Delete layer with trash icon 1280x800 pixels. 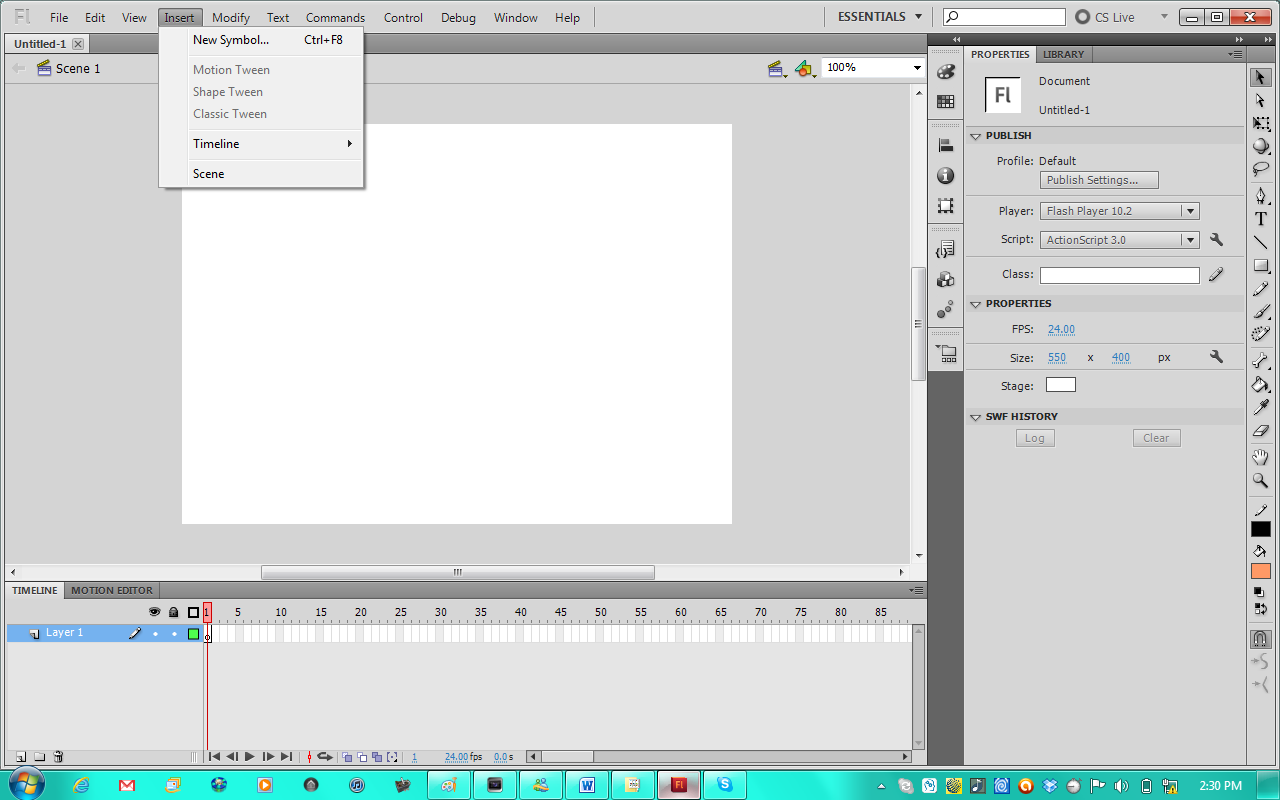click(59, 757)
